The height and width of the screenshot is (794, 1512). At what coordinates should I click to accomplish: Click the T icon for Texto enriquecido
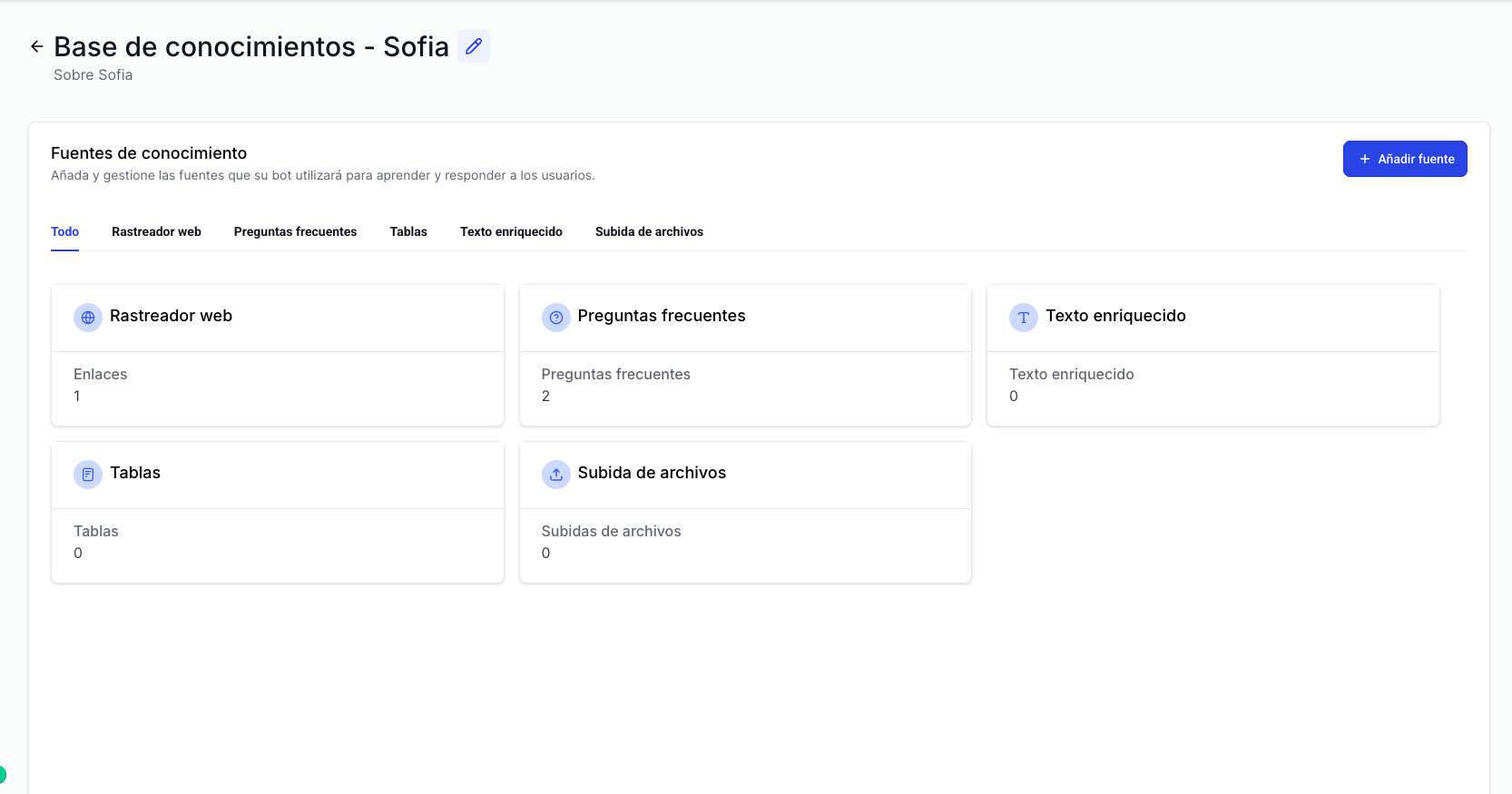coord(1024,318)
